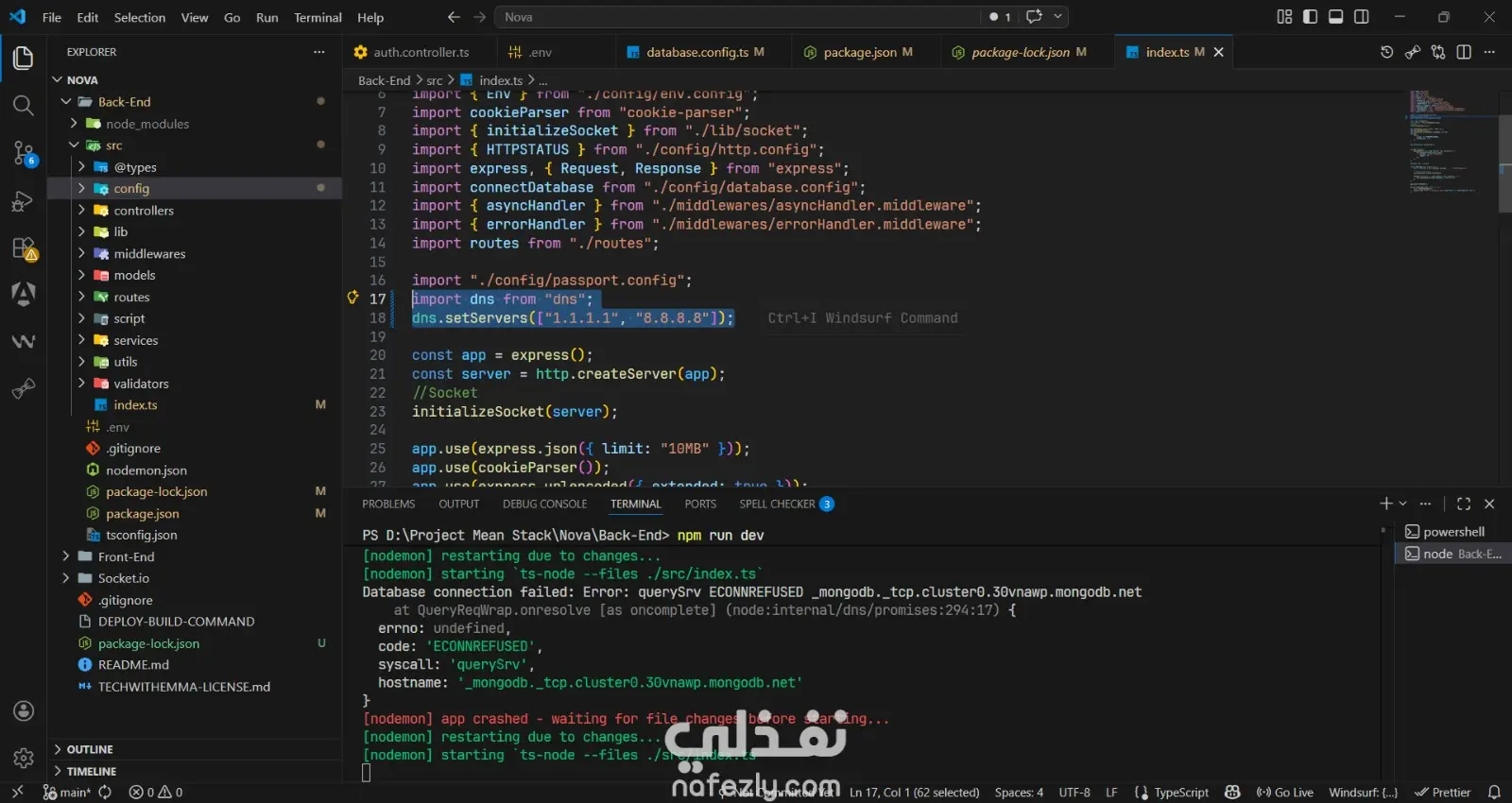The image size is (1512, 803).
Task: Open the Accounts icon in activity bar
Action: (24, 711)
